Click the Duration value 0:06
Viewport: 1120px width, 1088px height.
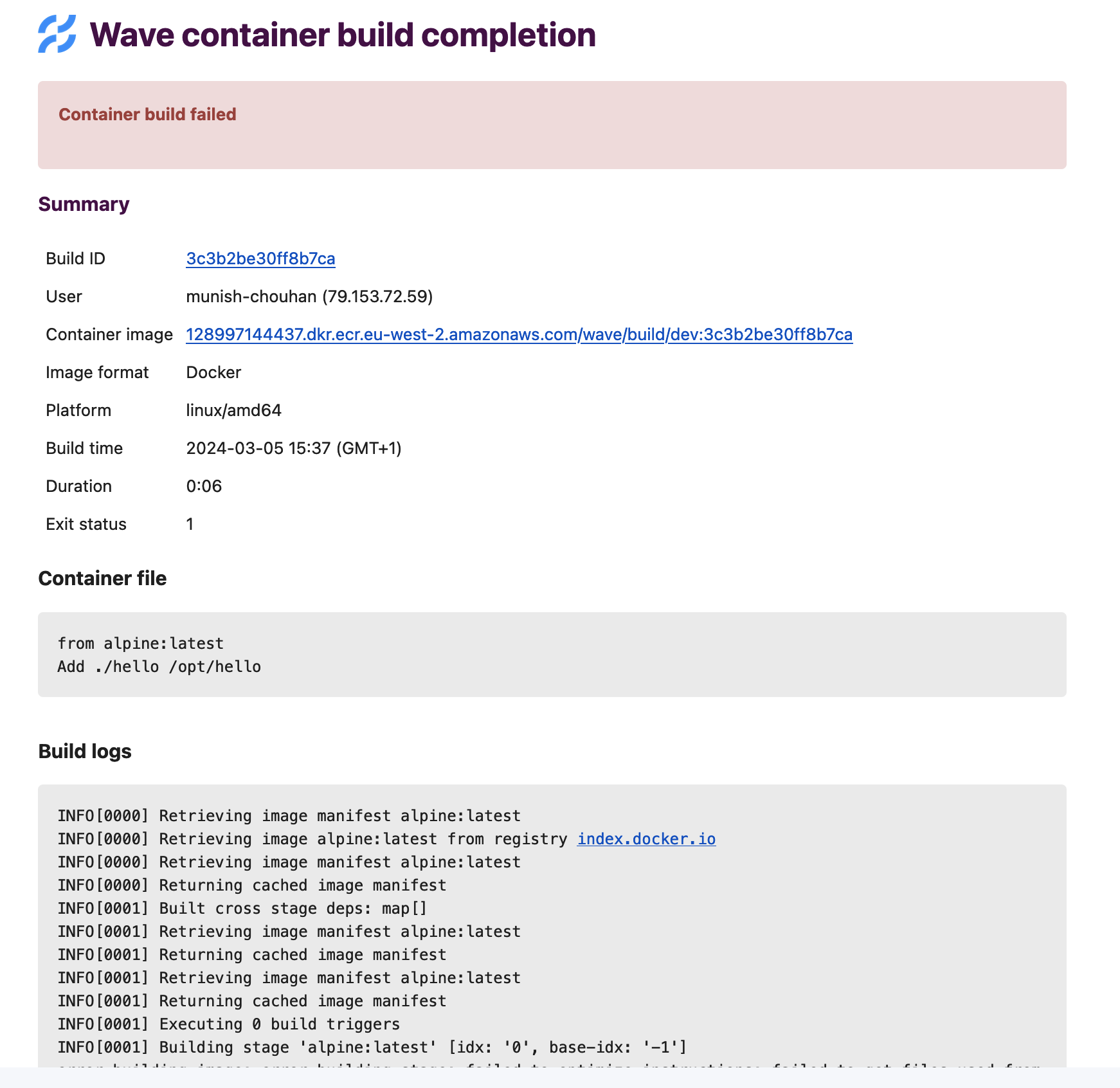(204, 486)
